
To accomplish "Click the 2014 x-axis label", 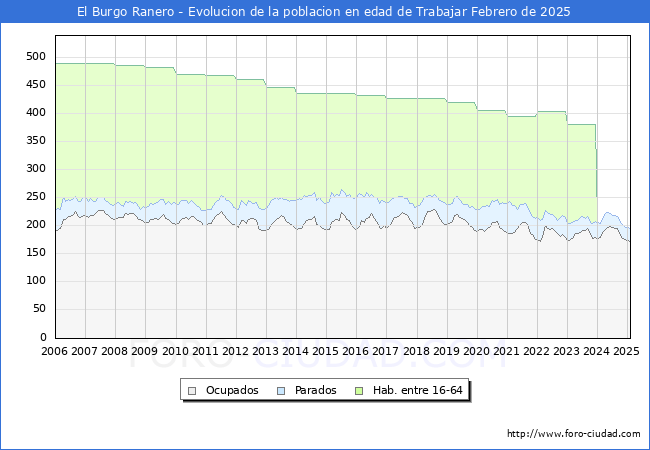I will coord(296,351).
